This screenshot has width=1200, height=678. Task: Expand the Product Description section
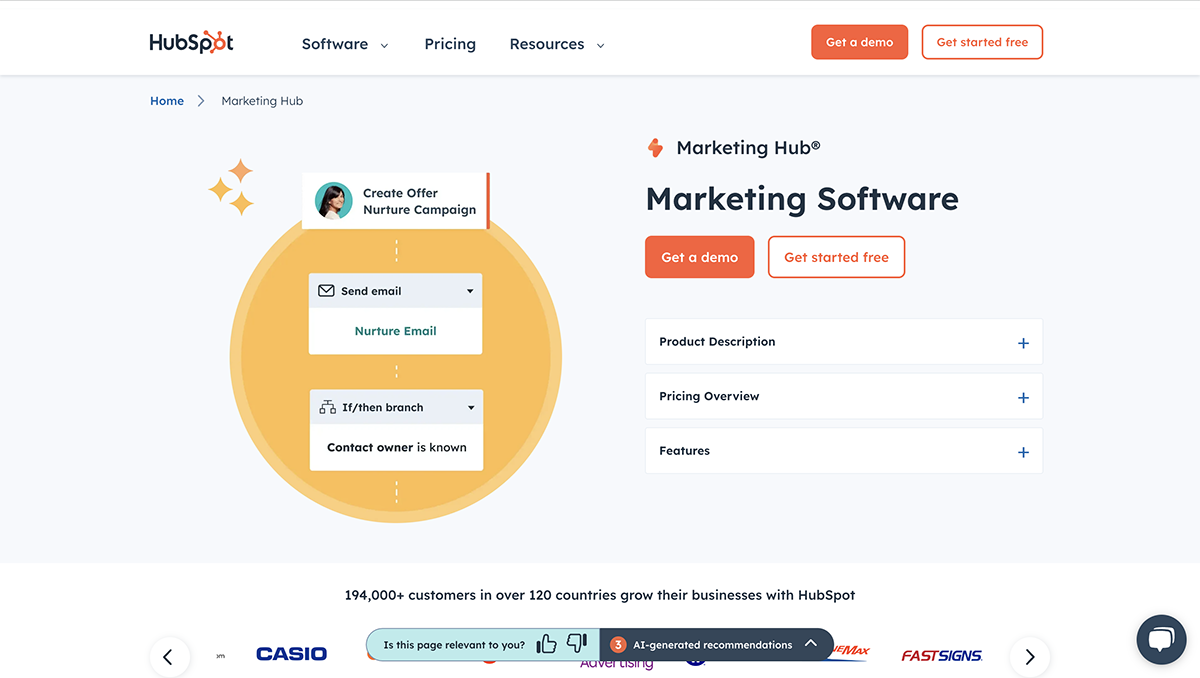point(1022,342)
